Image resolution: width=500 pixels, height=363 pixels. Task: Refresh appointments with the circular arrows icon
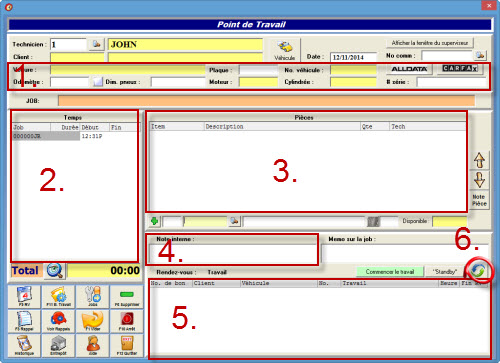click(478, 271)
